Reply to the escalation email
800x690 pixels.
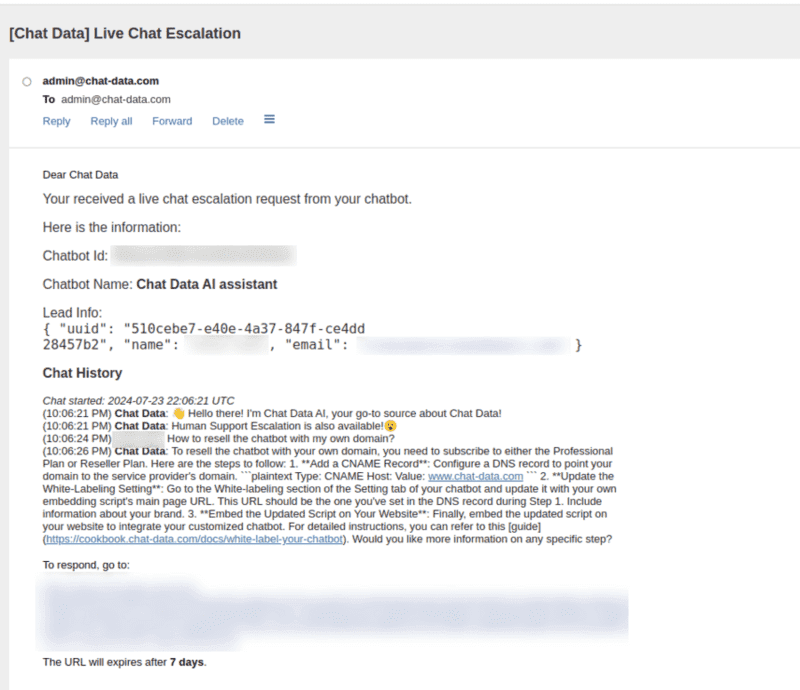[56, 120]
